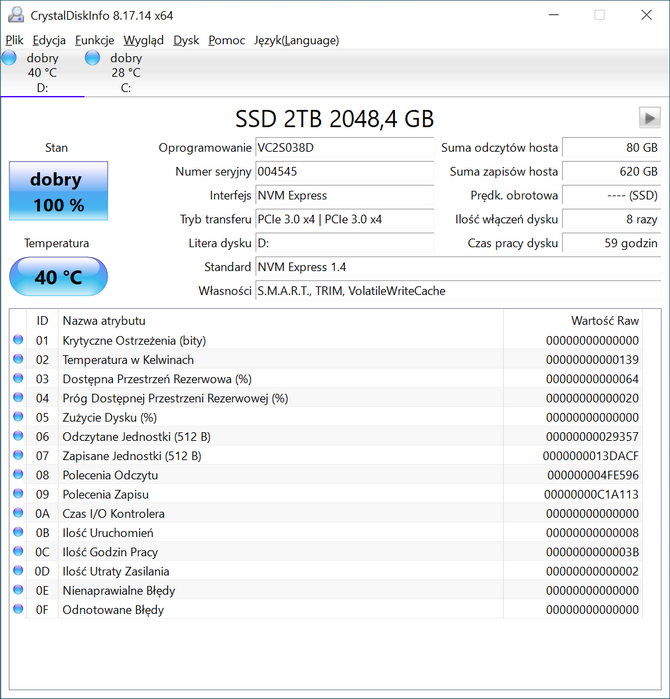Select the 'Zużycie Dysku (%)' row text

pos(110,417)
